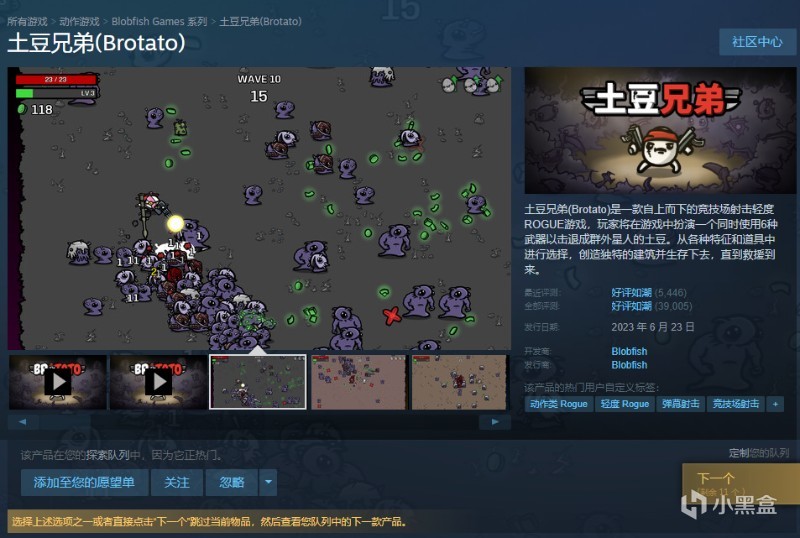Open Blobfish Games 系列 breadcrumb

click(159, 21)
